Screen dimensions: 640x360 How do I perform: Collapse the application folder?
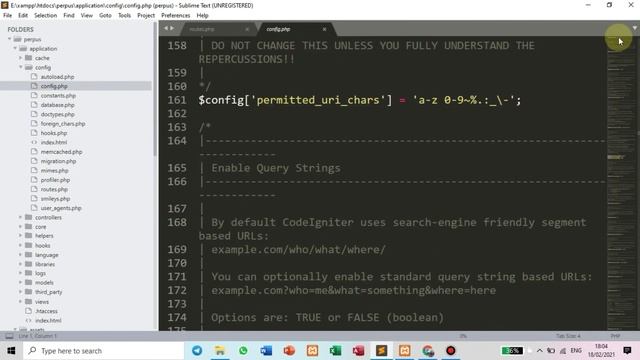[x=16, y=49]
